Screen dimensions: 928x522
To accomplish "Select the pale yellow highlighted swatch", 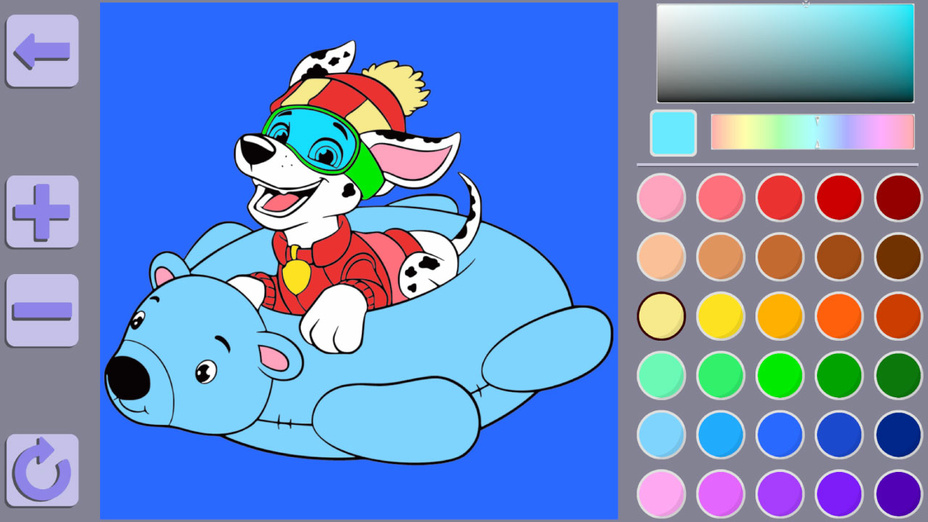I will (661, 316).
